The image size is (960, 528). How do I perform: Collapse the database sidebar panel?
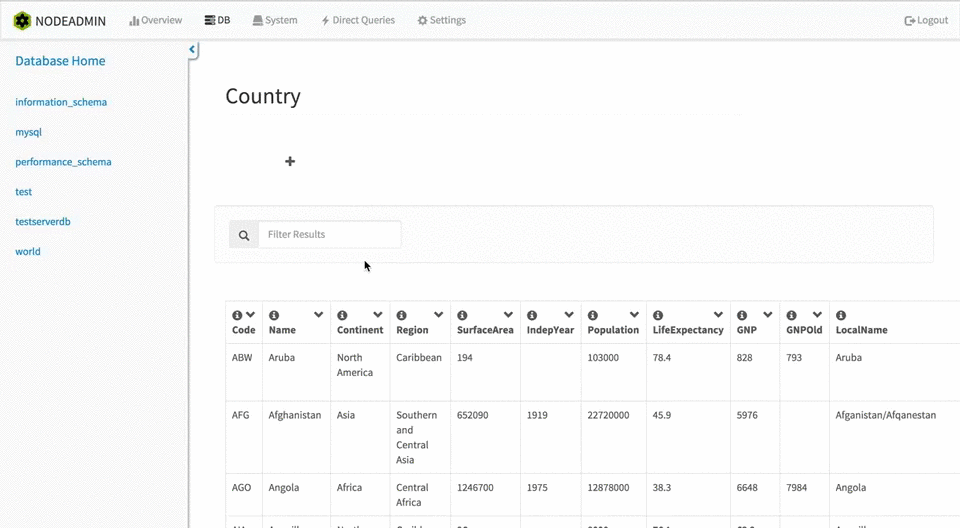pyautogui.click(x=192, y=50)
